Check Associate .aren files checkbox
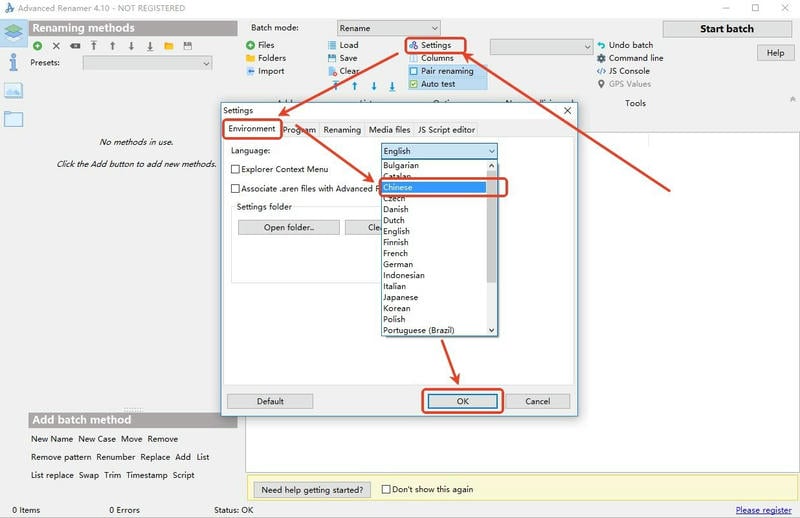Viewport: 800px width, 518px height. 235,188
